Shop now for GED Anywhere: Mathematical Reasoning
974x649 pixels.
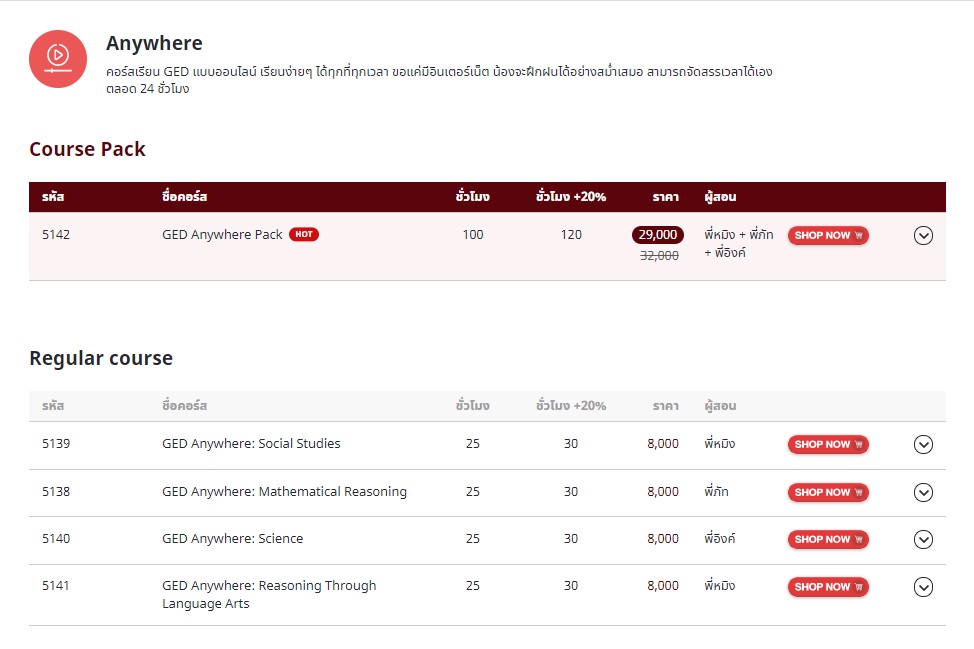(828, 492)
